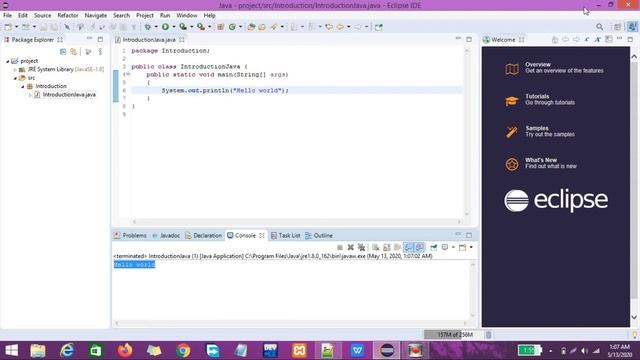
Task: Open the Open Perspective icon
Action: 618,27
